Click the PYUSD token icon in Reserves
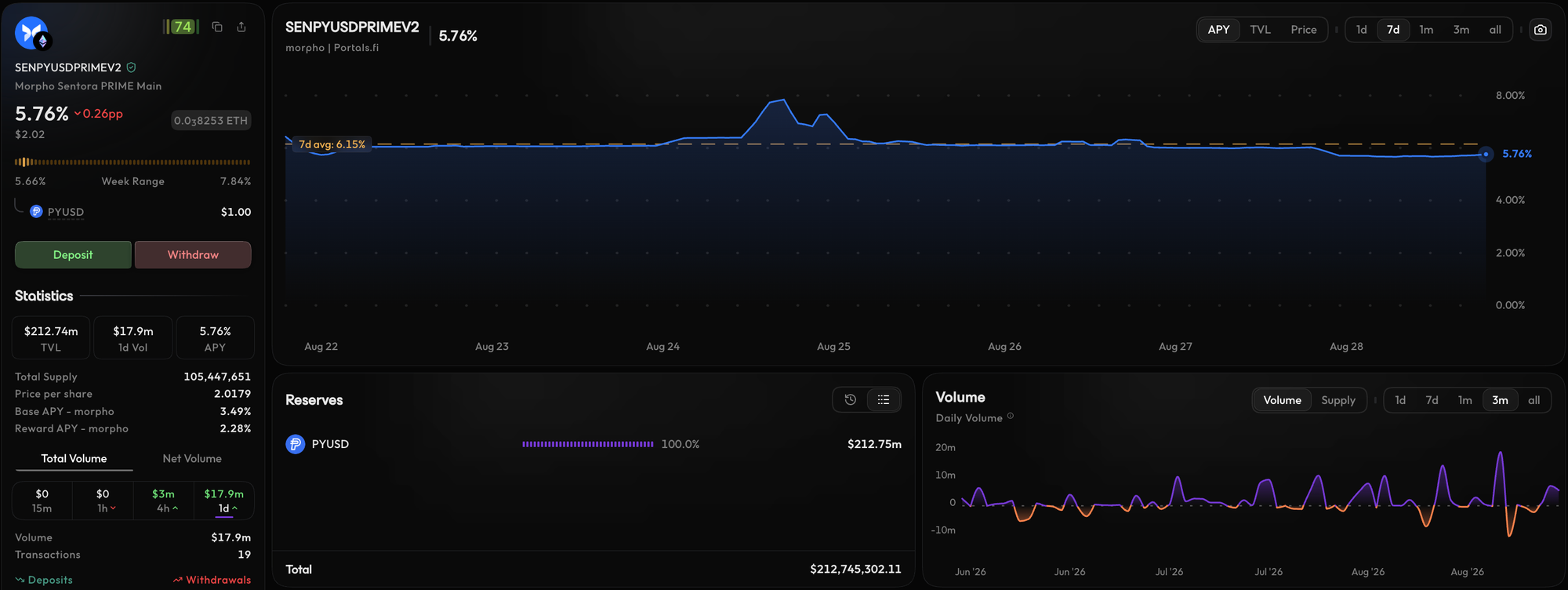 296,444
